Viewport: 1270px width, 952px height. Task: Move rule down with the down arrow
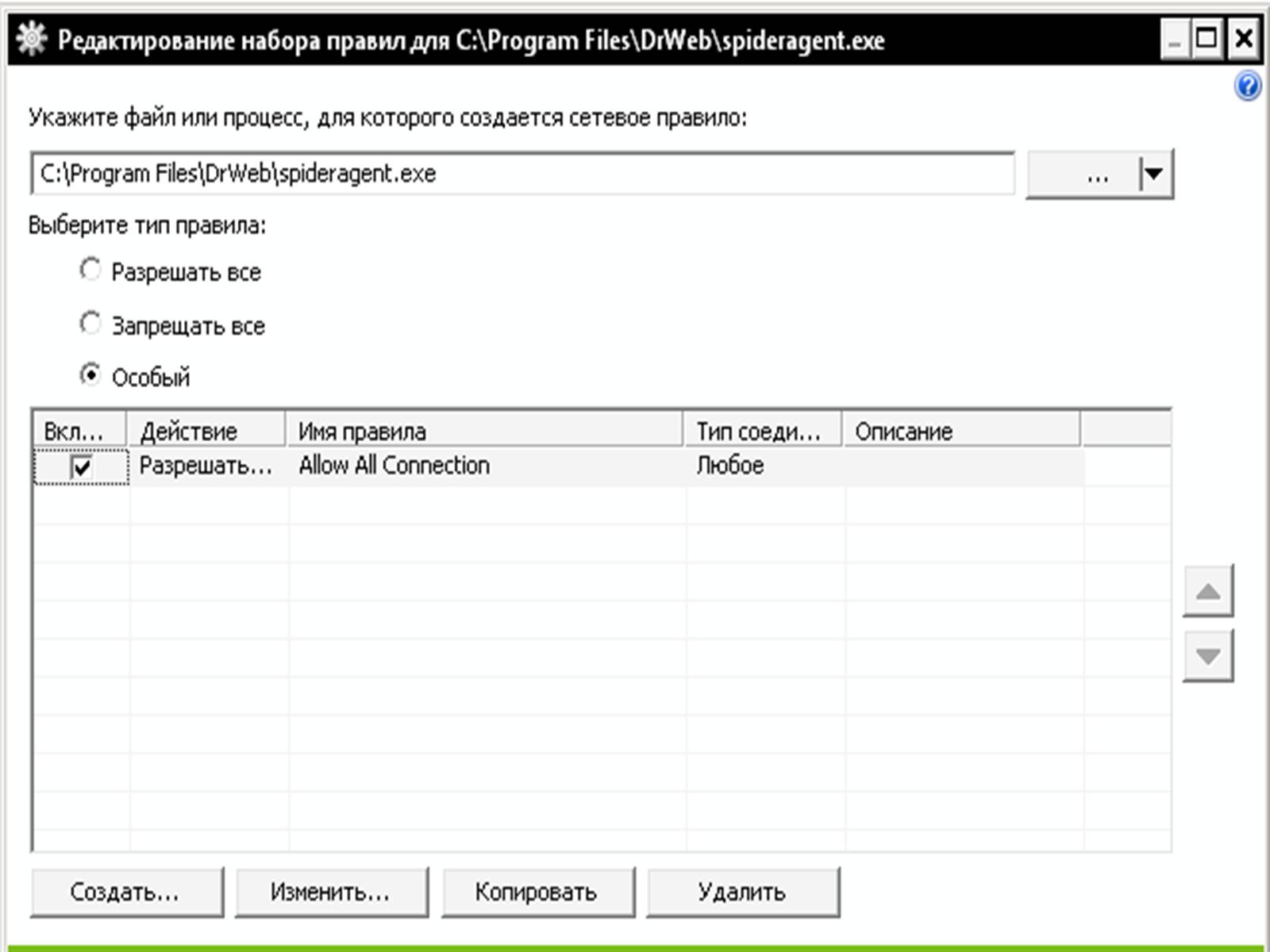pyautogui.click(x=1208, y=656)
